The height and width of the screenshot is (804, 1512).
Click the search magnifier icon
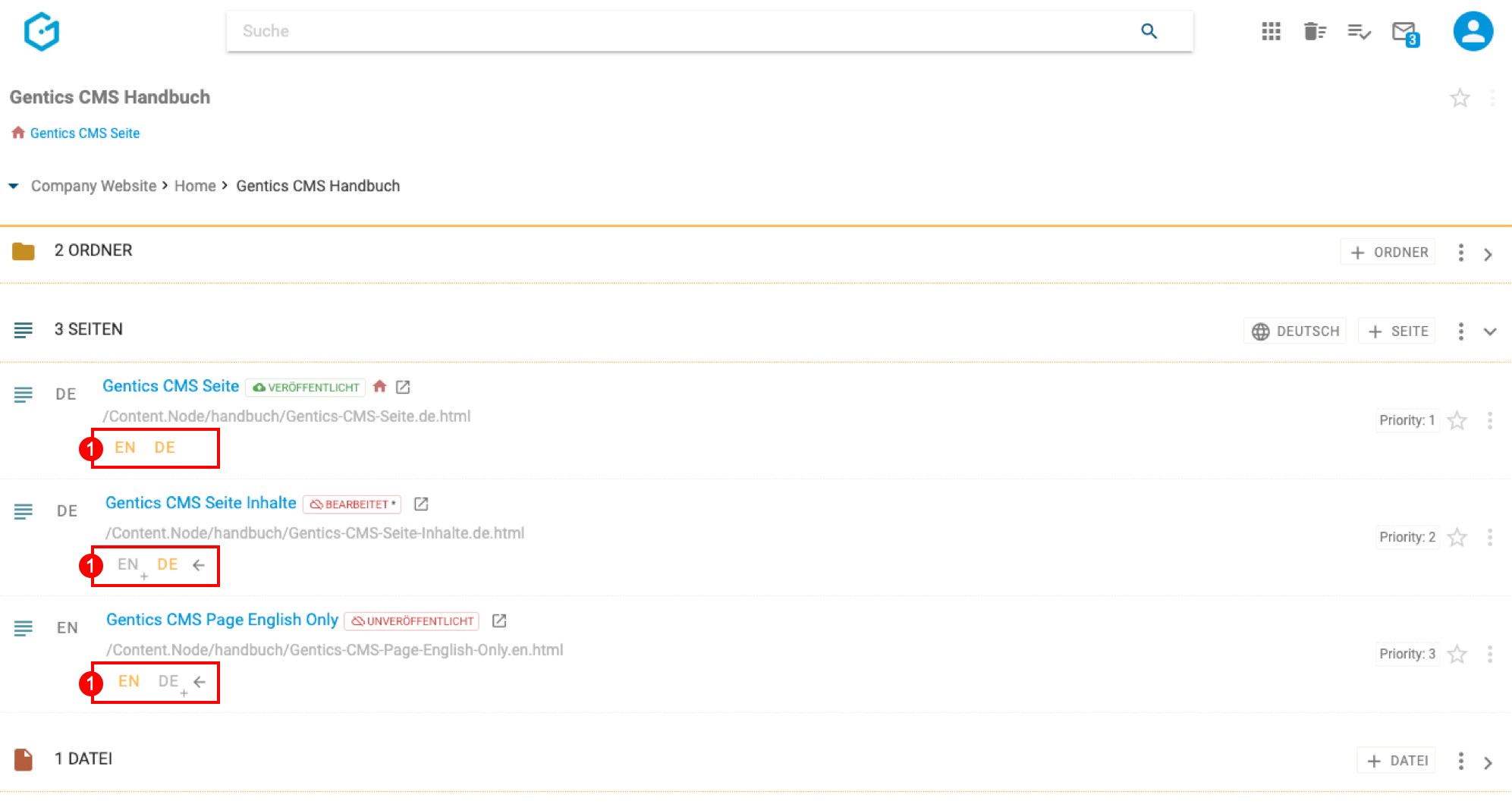click(x=1149, y=31)
